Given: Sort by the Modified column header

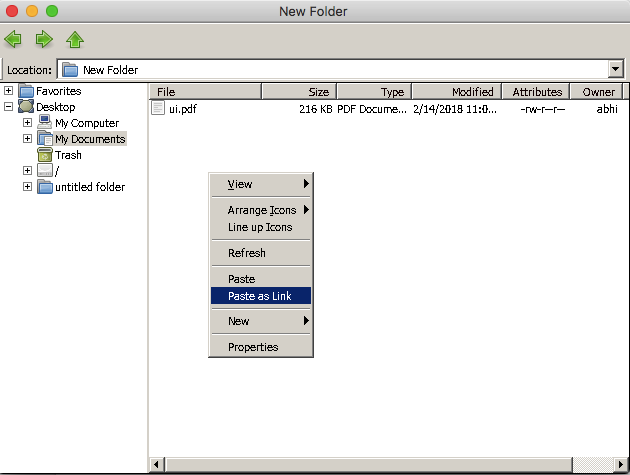Looking at the screenshot, I should (454, 92).
